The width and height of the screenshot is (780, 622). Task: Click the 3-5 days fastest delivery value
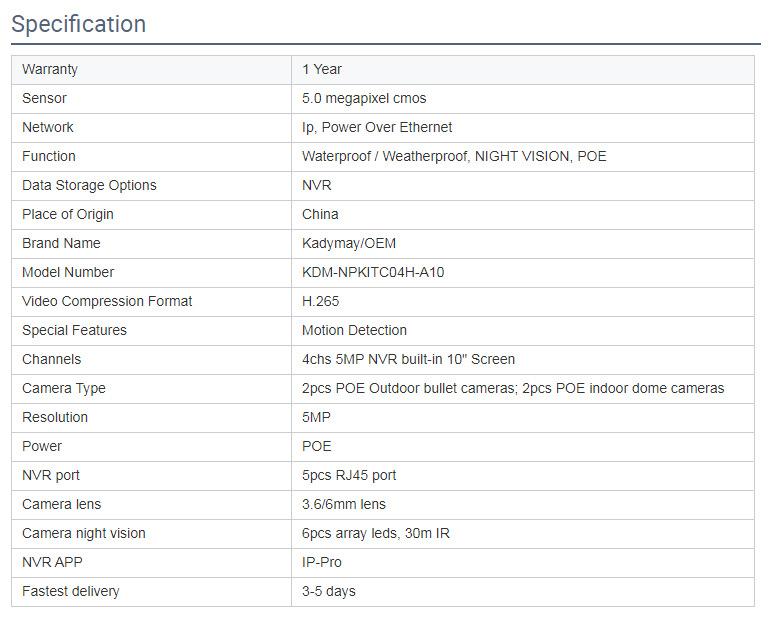pos(329,592)
